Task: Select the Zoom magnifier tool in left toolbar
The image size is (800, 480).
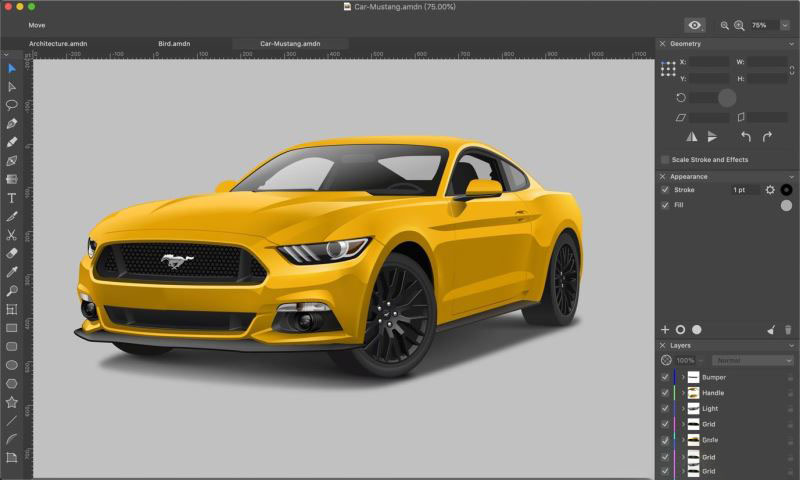Action: tap(12, 291)
